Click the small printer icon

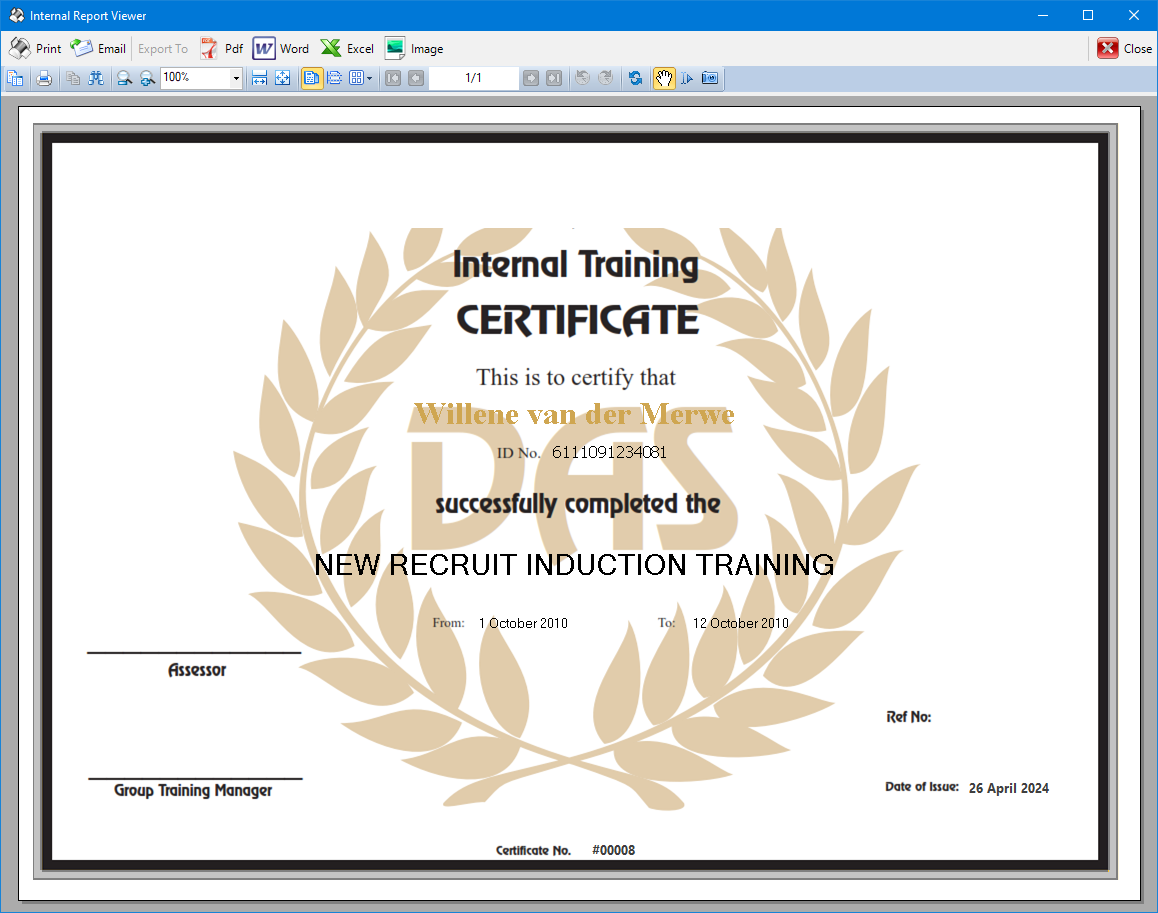click(44, 78)
